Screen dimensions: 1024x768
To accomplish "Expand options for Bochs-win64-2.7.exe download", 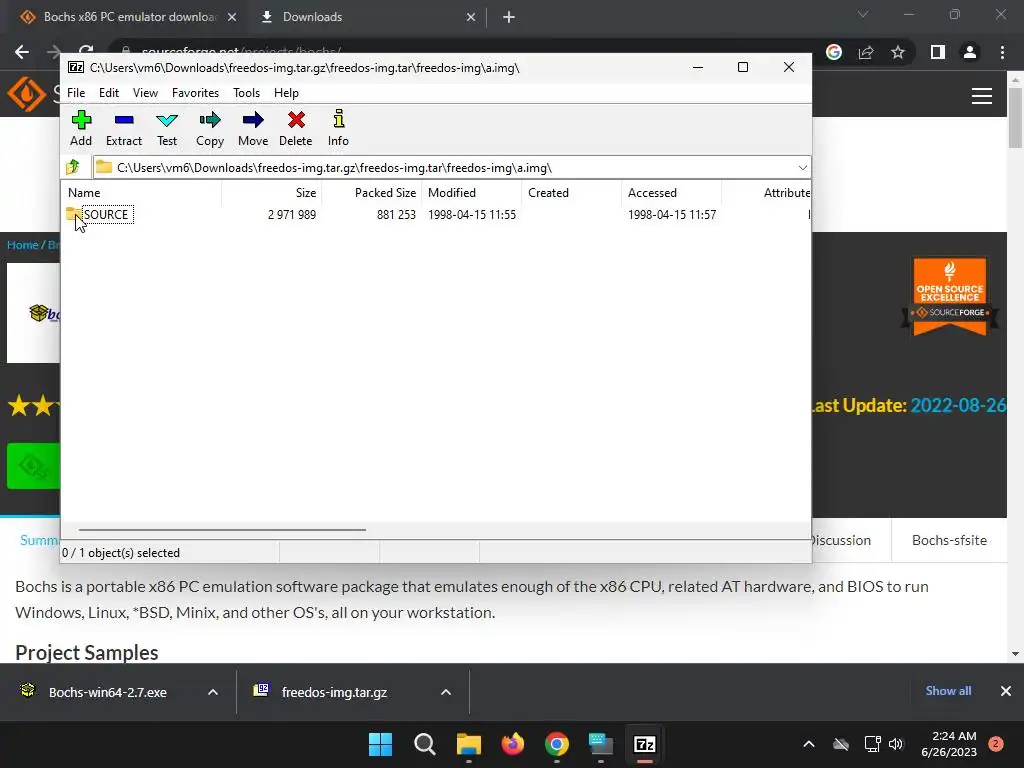I will point(213,692).
